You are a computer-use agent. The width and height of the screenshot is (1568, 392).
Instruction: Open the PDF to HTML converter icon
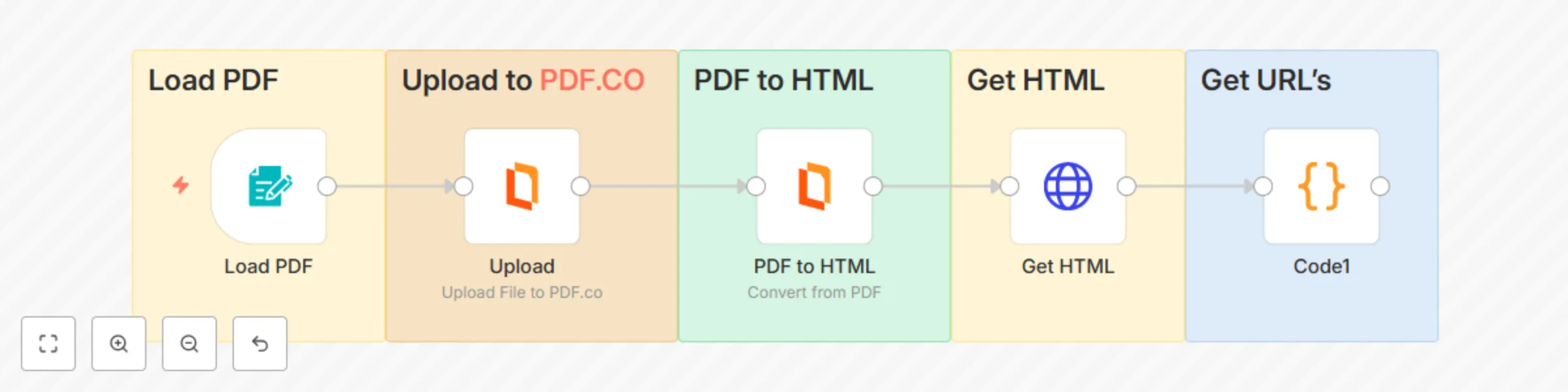pos(814,186)
